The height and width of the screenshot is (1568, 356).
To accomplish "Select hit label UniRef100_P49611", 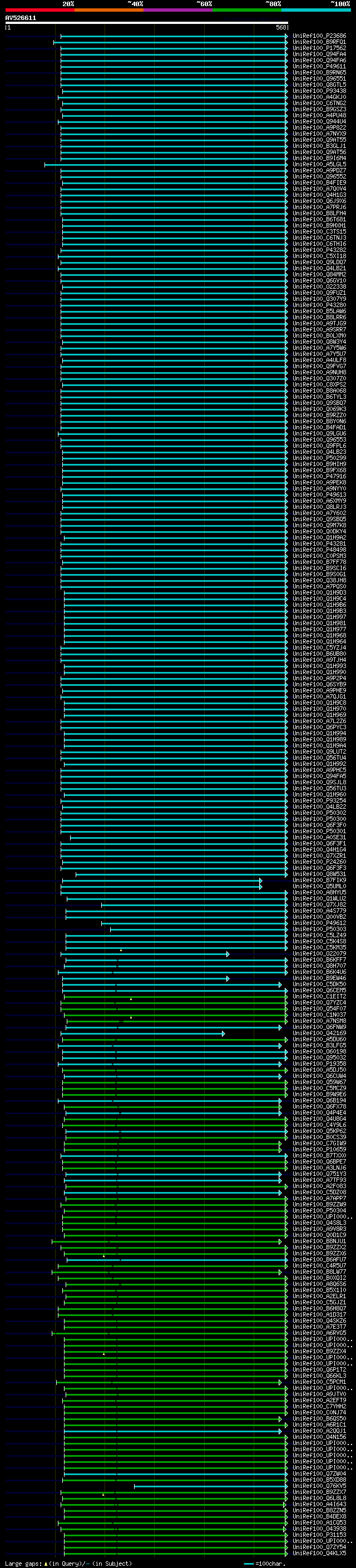I will click(319, 66).
